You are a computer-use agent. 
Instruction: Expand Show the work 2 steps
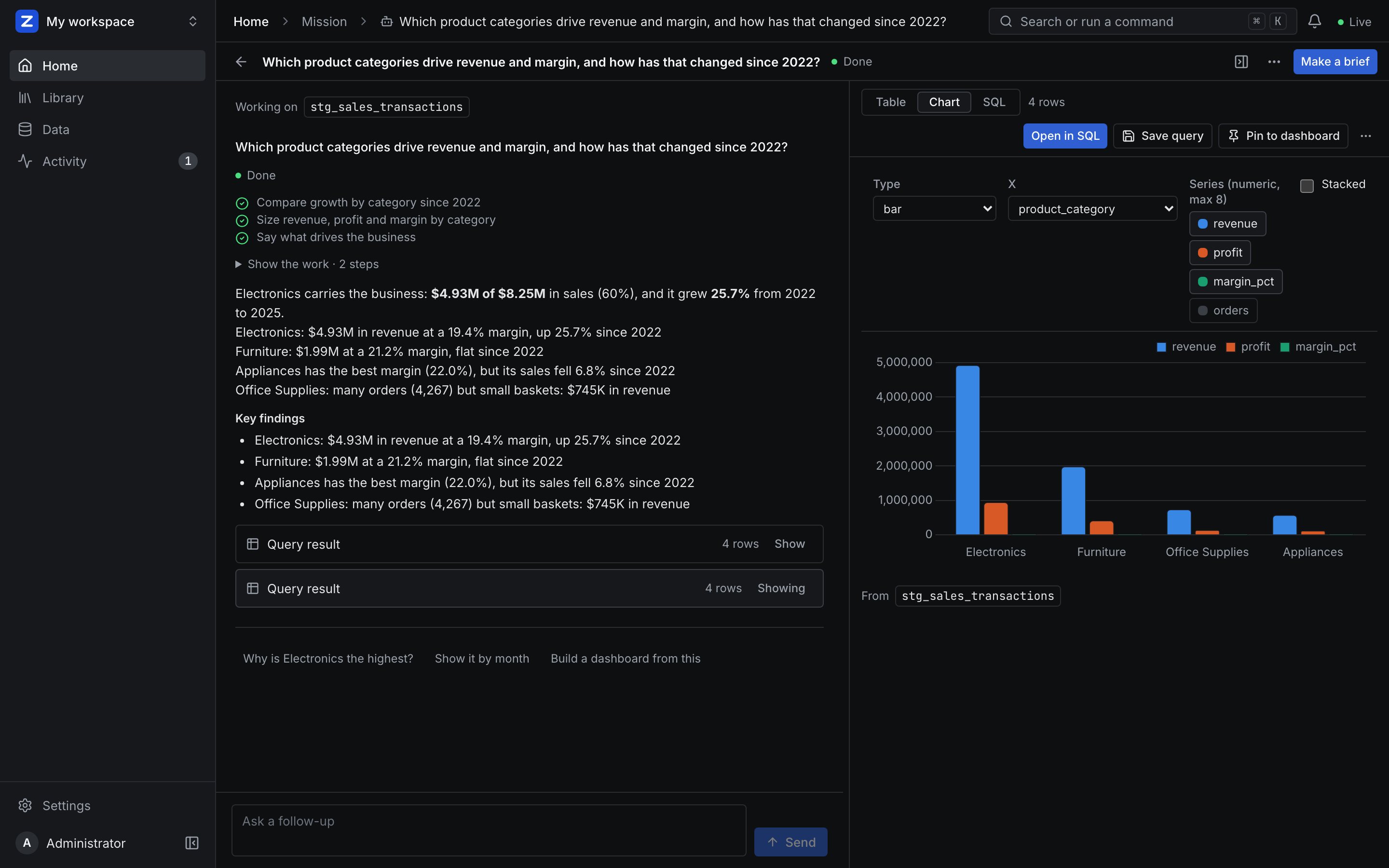(x=307, y=264)
